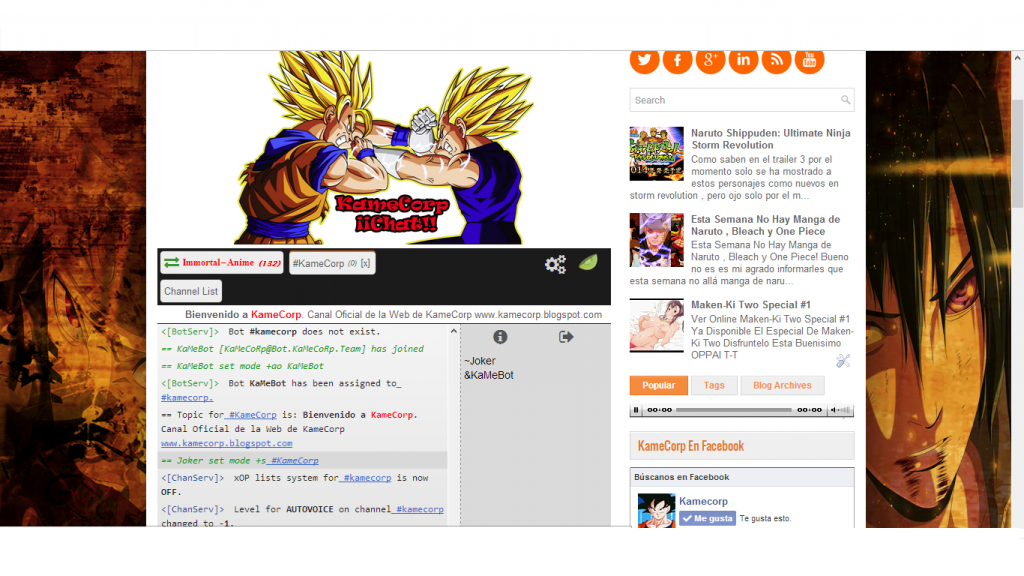1024x576 pixels.
Task: Click #kamecorp link in AUTOVOICE message
Action: 417,509
